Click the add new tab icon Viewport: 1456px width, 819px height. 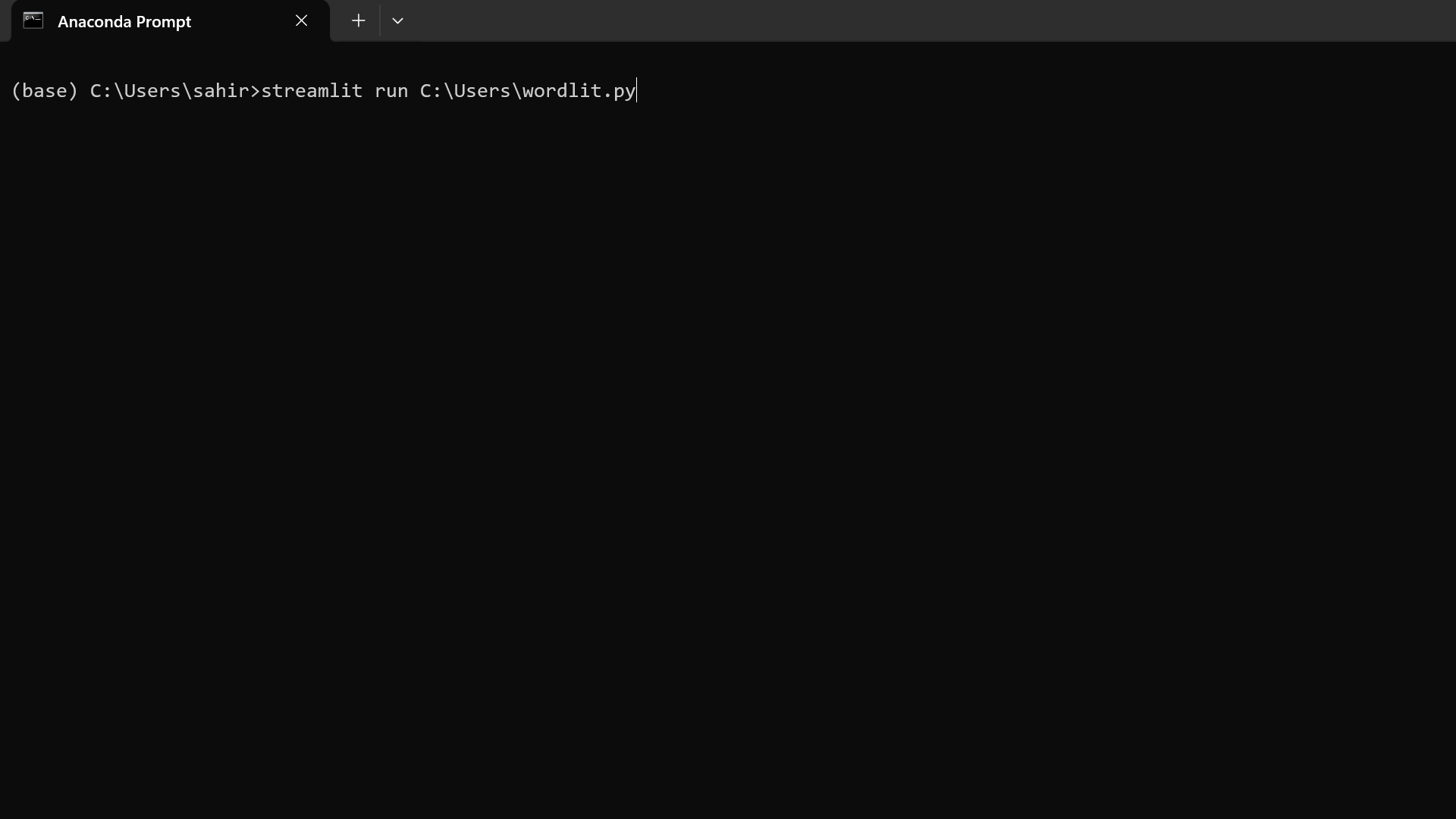pyautogui.click(x=357, y=20)
